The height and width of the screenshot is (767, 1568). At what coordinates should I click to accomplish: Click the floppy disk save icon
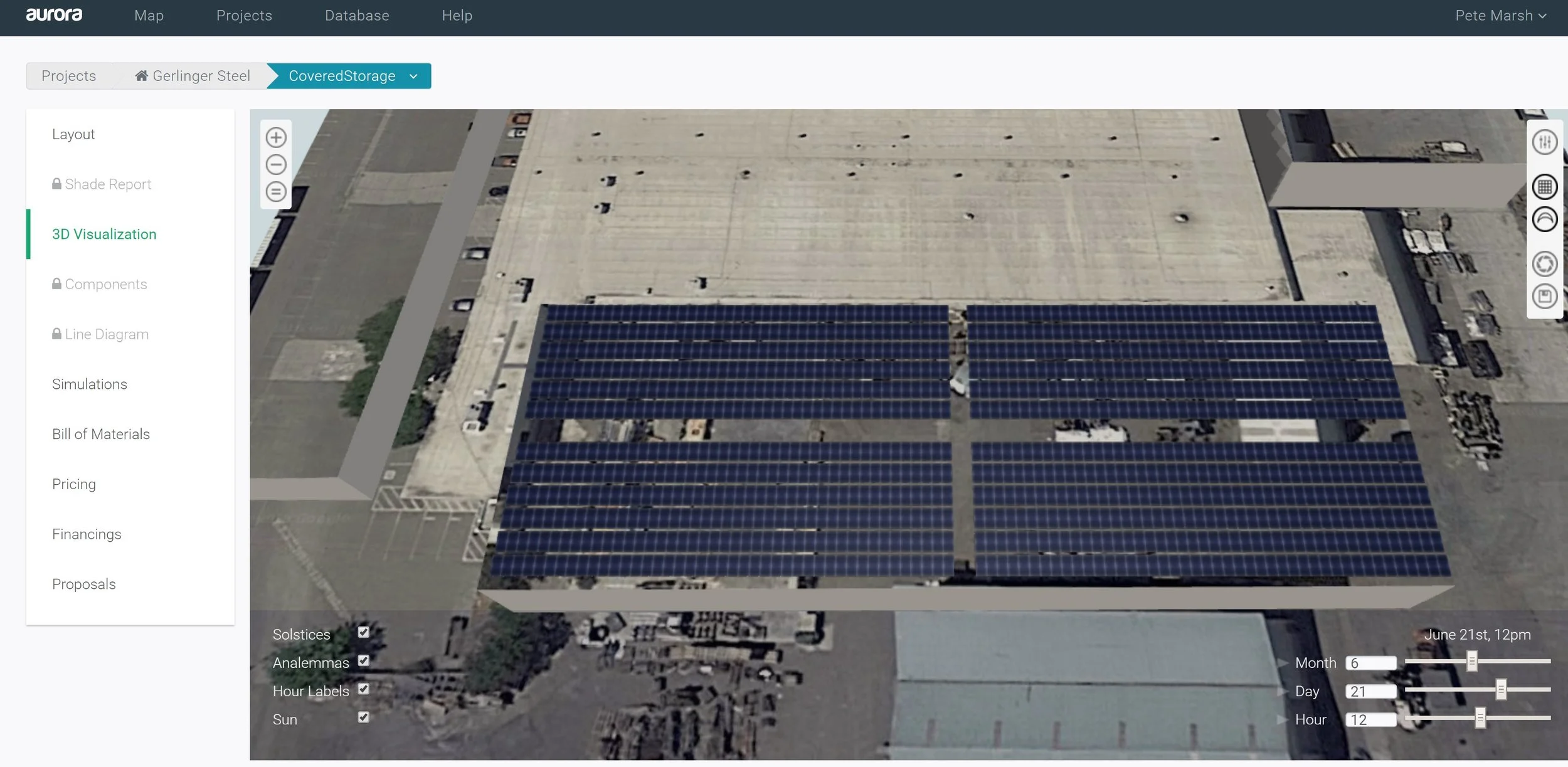click(1544, 296)
